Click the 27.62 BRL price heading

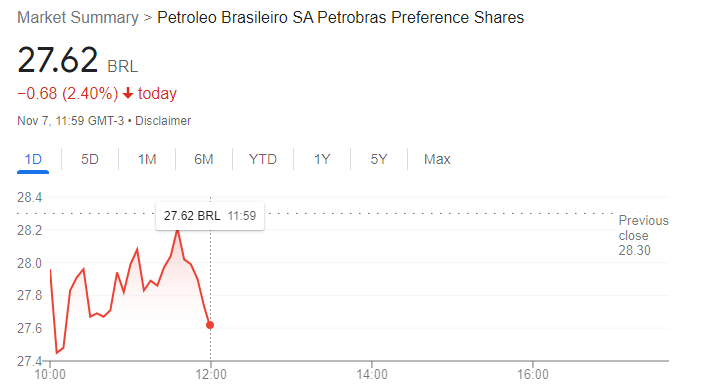(78, 60)
